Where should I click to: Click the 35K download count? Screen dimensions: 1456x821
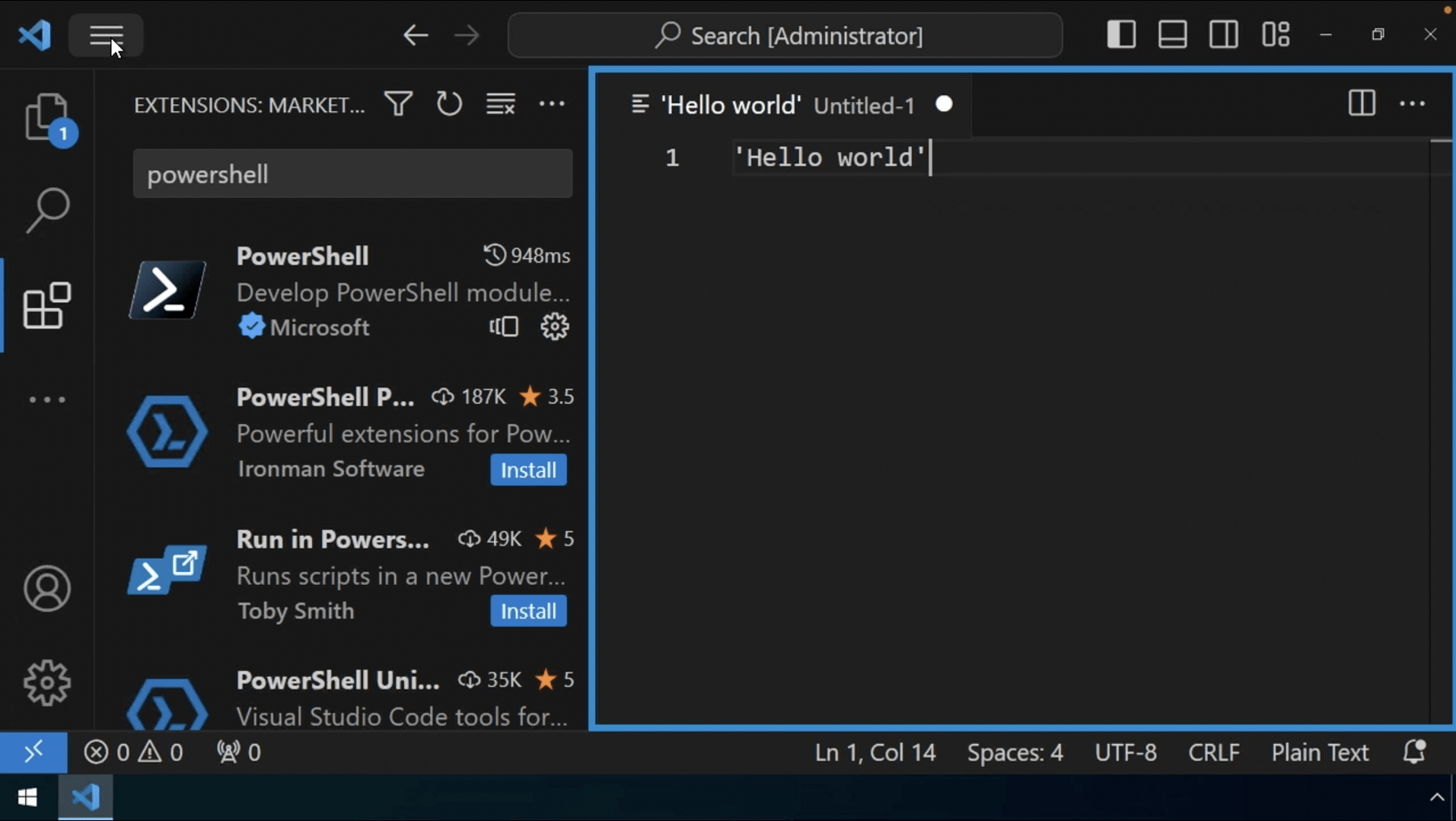point(489,679)
